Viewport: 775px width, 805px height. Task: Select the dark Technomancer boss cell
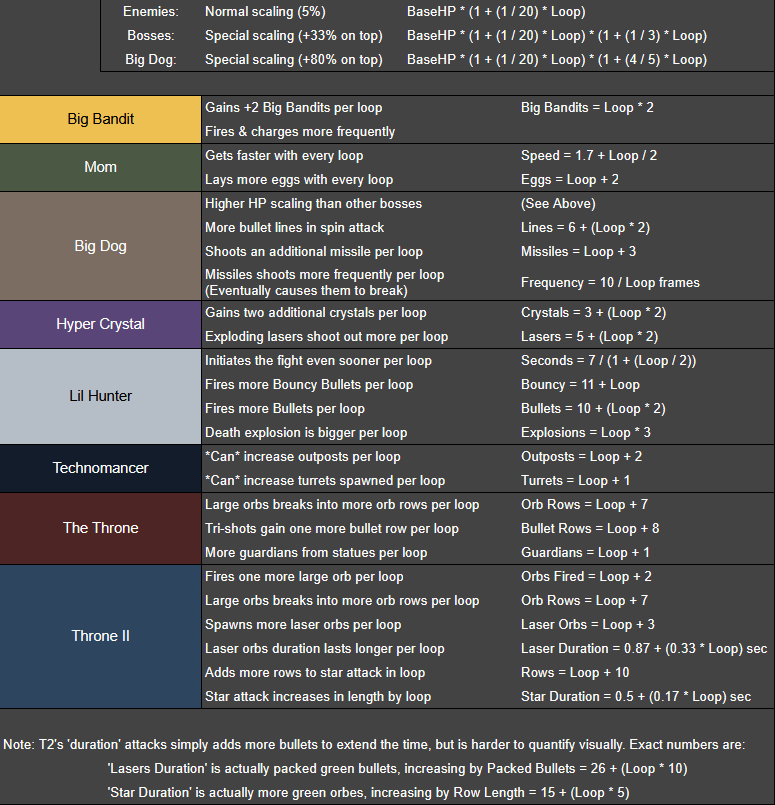[100, 468]
